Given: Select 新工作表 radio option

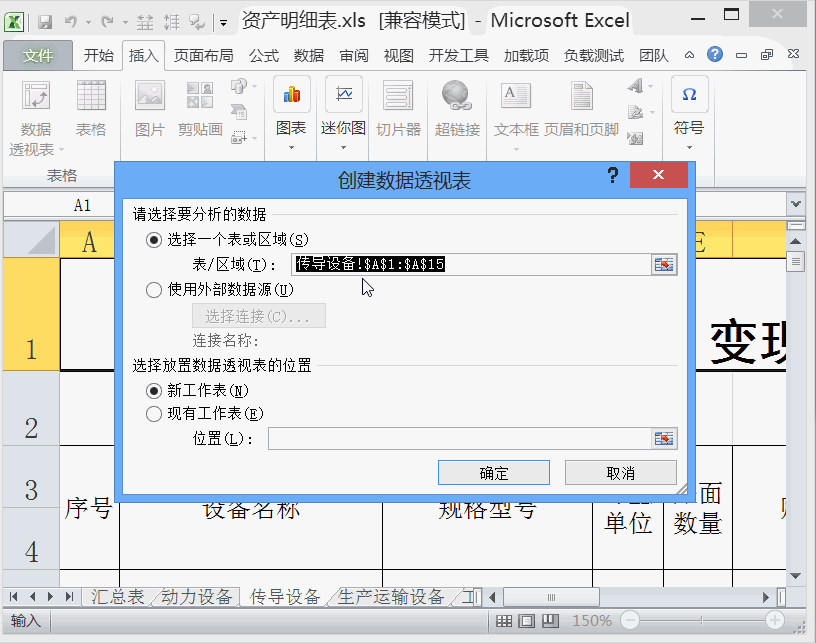Looking at the screenshot, I should [x=154, y=391].
